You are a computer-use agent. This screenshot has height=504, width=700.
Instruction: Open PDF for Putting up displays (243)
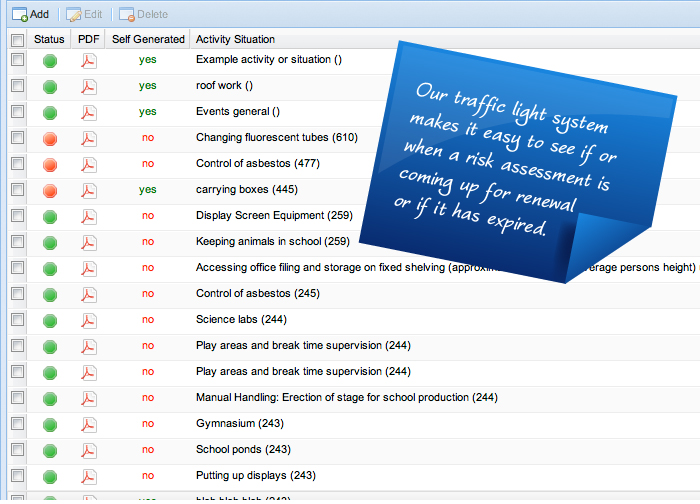coord(88,477)
